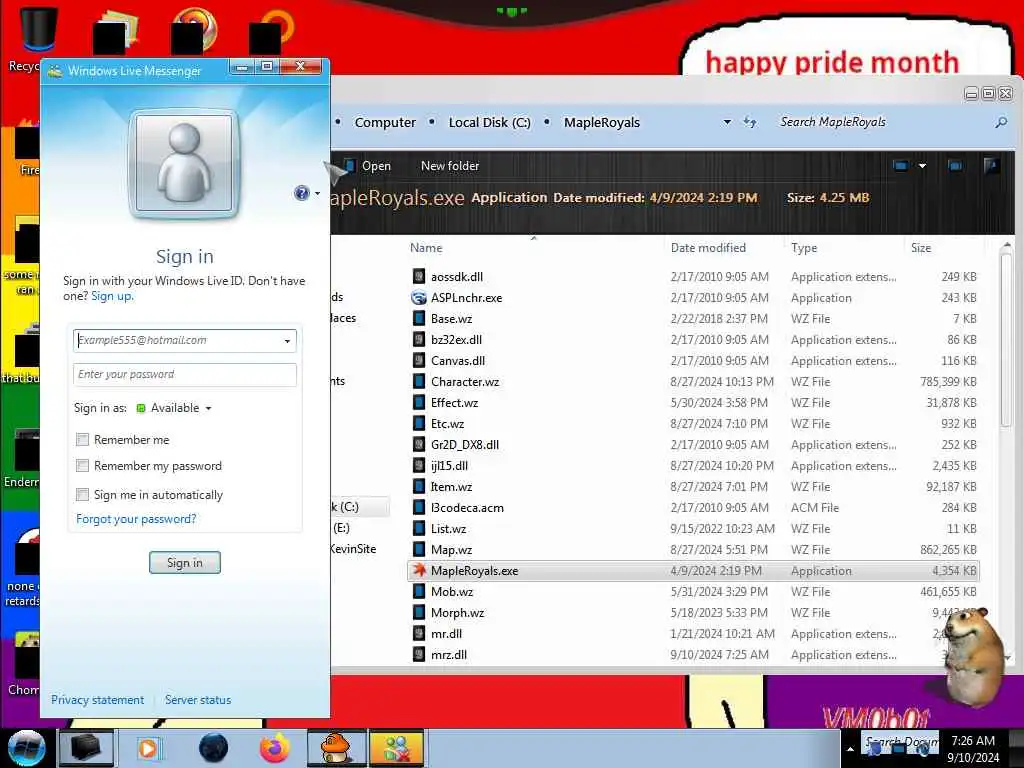Select the ASPLnchr.exe file icon

[419, 298]
